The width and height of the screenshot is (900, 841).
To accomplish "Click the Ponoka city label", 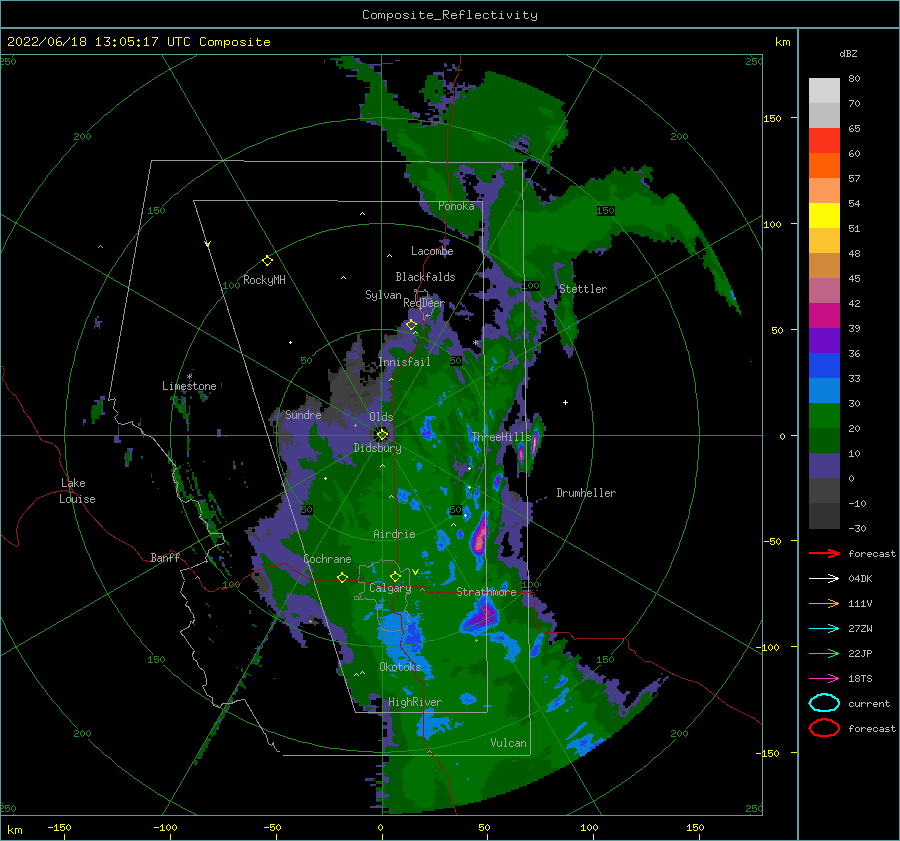I will click(x=456, y=206).
